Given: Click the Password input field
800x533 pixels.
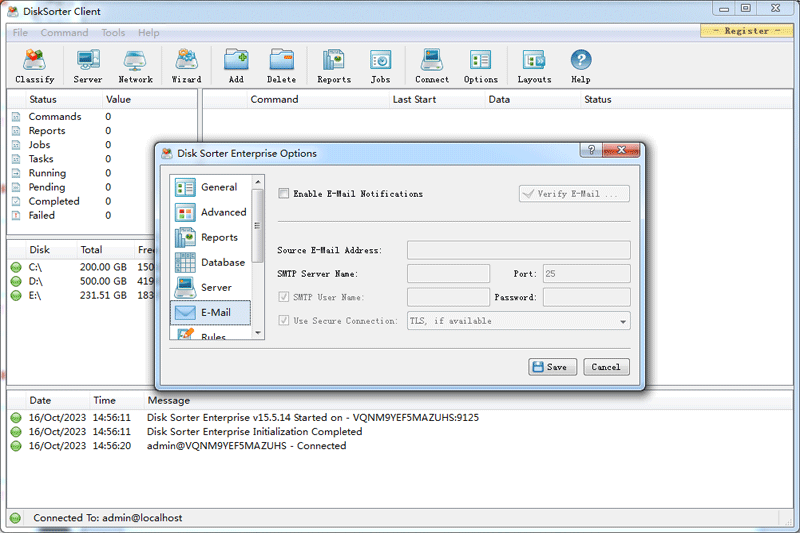Looking at the screenshot, I should pyautogui.click(x=586, y=297).
